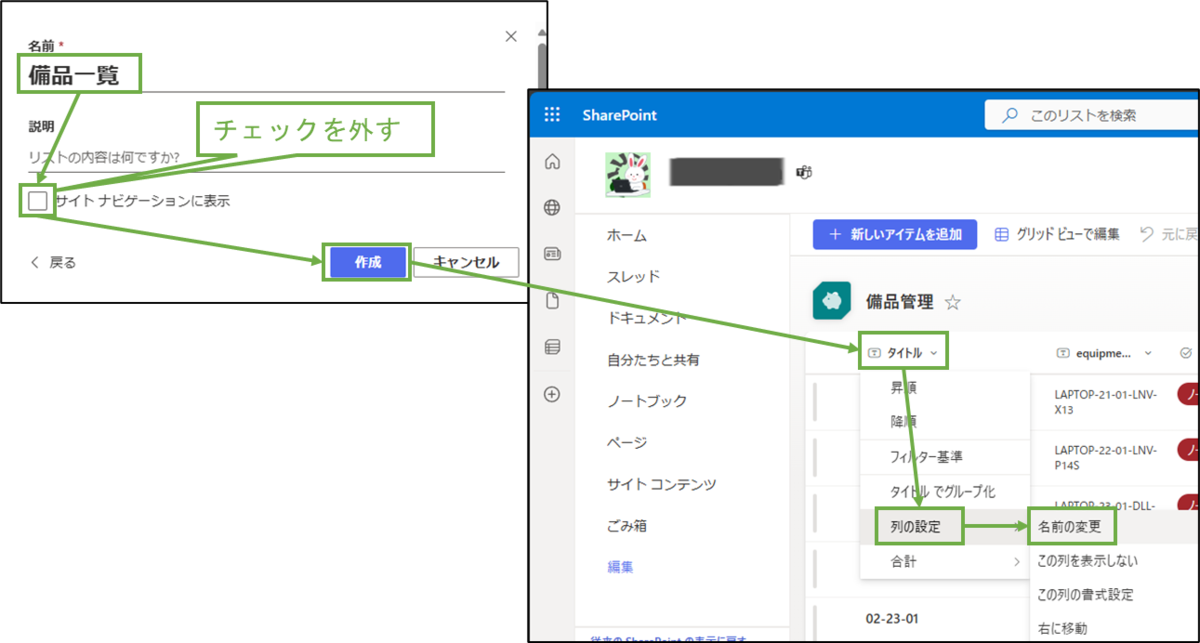Click the back chevron beside 戻る
Viewport: 1200px width, 643px height.
[x=35, y=263]
